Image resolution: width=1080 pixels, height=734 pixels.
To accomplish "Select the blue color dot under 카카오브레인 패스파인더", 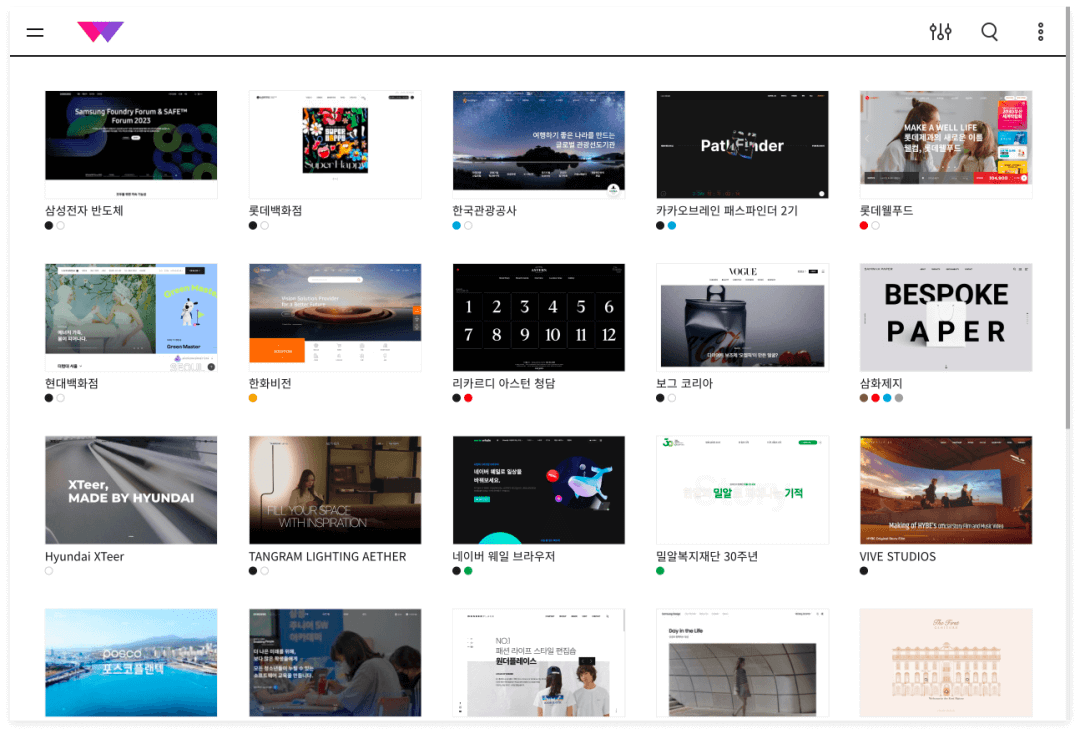I will click(672, 225).
